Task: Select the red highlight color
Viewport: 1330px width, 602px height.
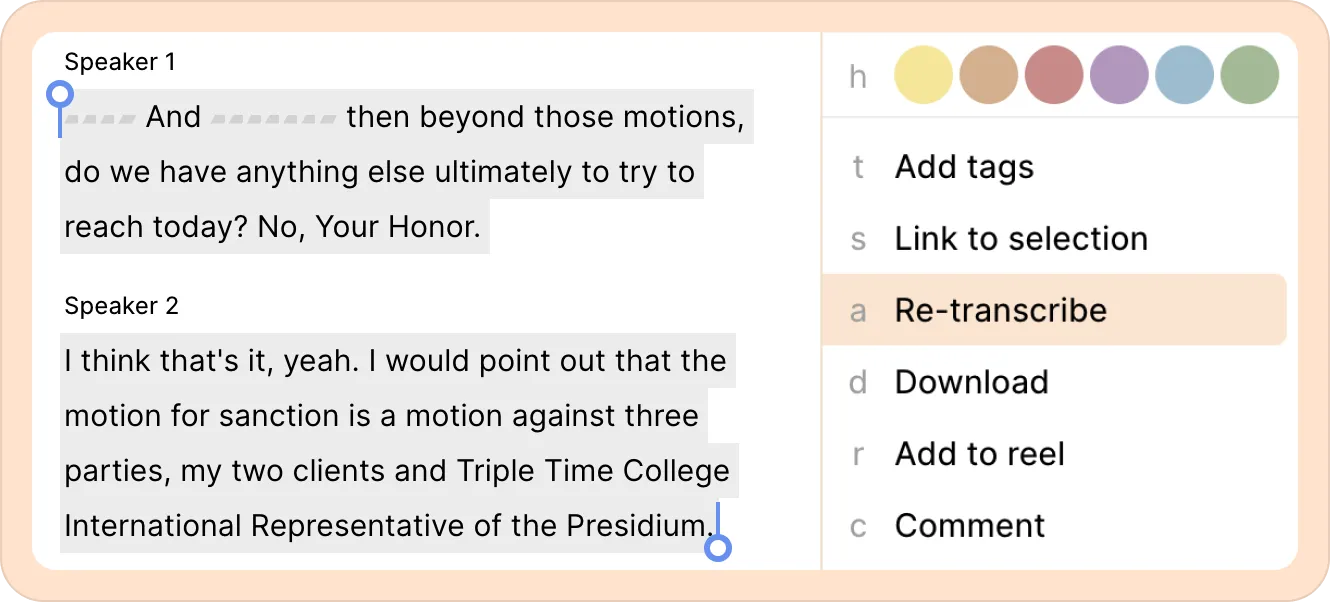Action: (1054, 75)
